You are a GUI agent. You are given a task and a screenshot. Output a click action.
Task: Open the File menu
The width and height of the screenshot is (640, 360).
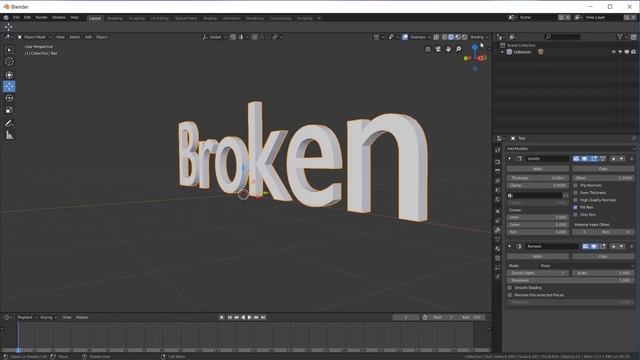click(16, 18)
